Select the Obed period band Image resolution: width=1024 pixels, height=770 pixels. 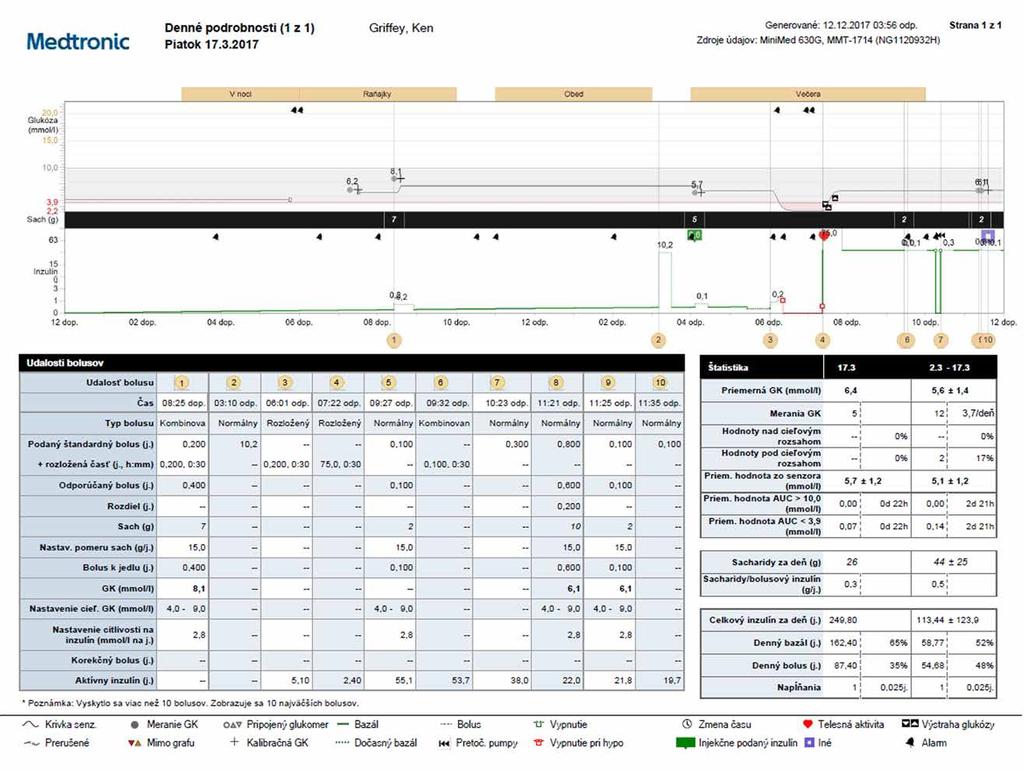tap(573, 94)
